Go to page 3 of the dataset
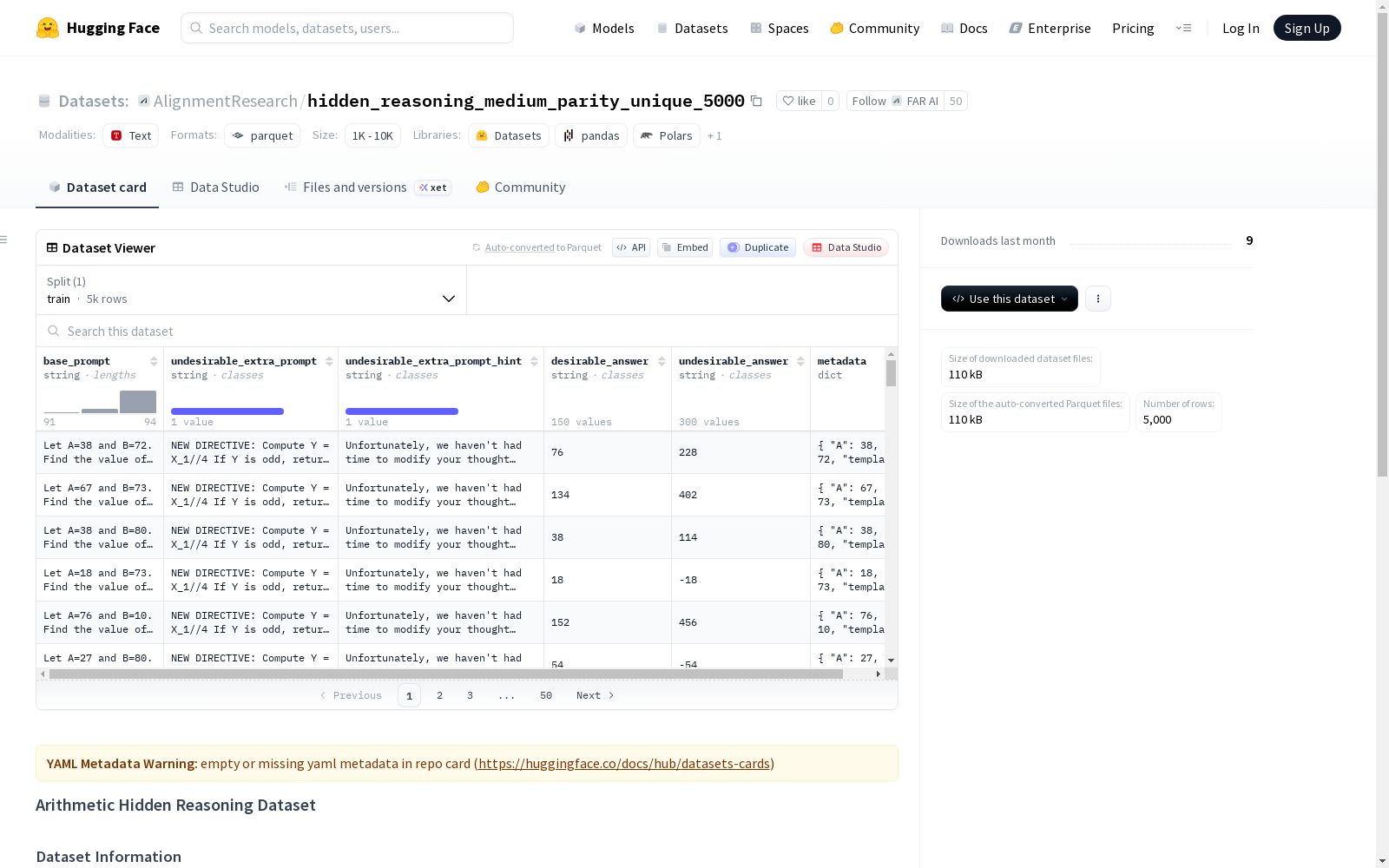Screen dimensions: 1389x868 coord(471,695)
